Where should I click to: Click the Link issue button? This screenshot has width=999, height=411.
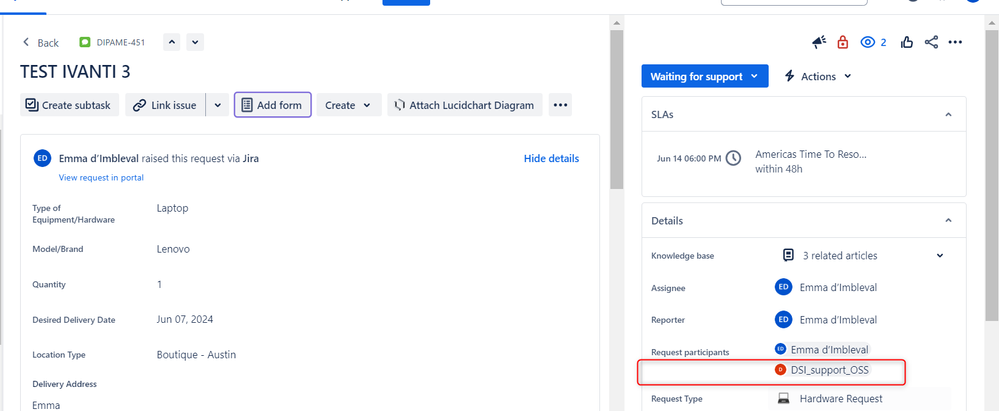165,105
